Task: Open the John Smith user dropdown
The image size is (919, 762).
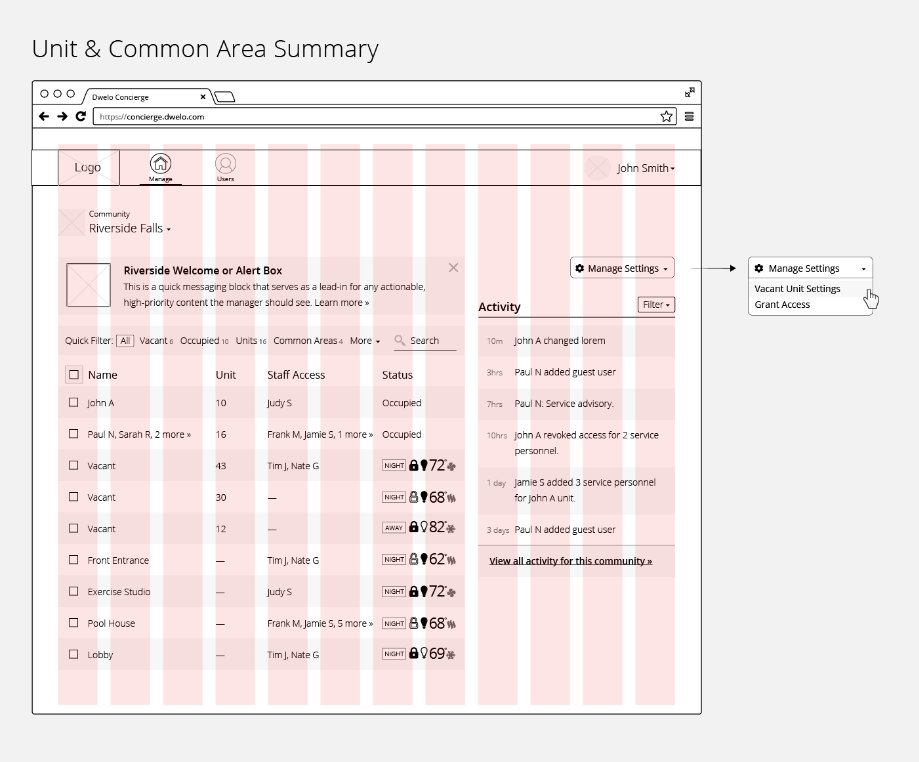Action: point(646,168)
